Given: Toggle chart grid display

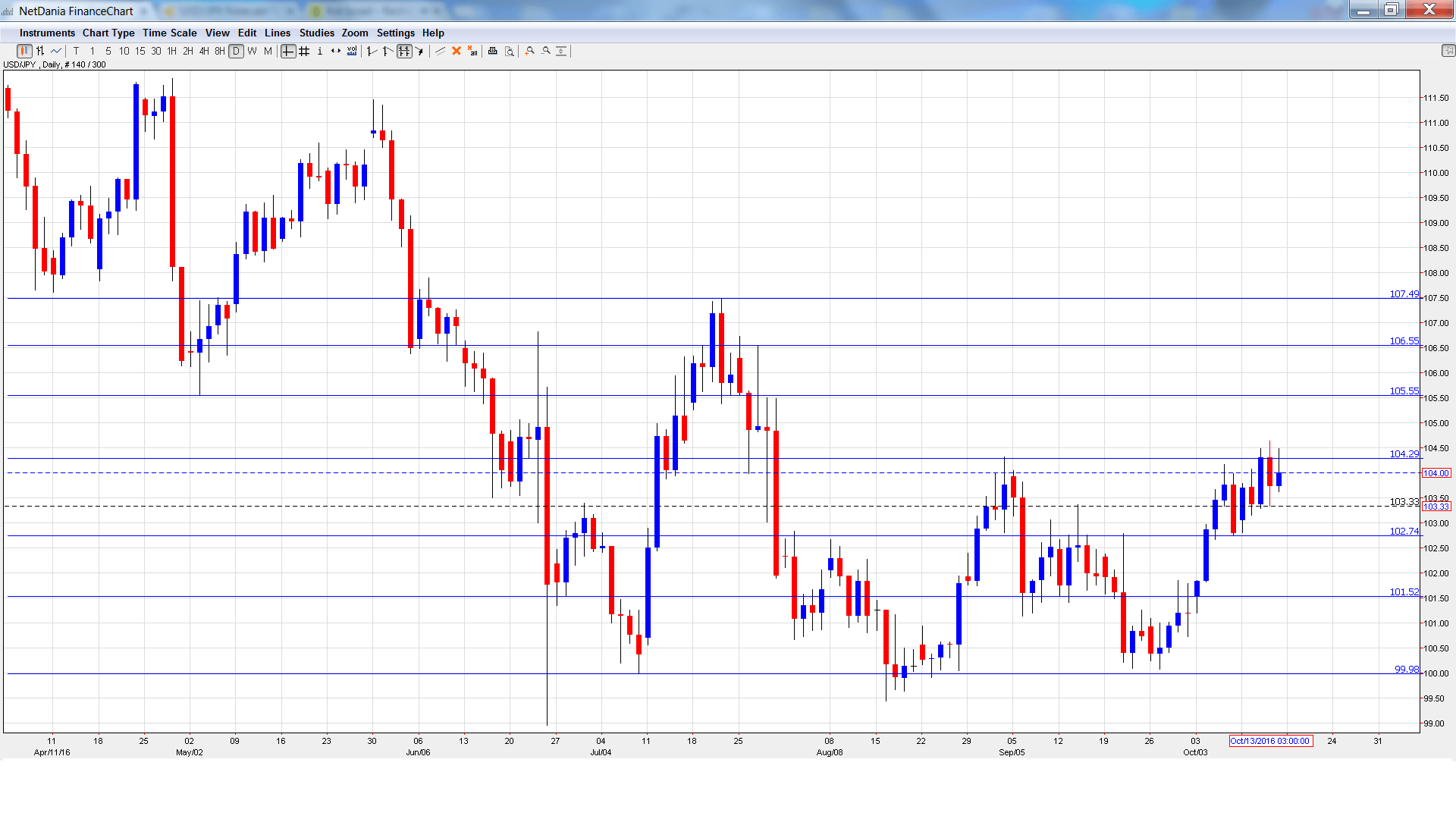Looking at the screenshot, I should 304,51.
